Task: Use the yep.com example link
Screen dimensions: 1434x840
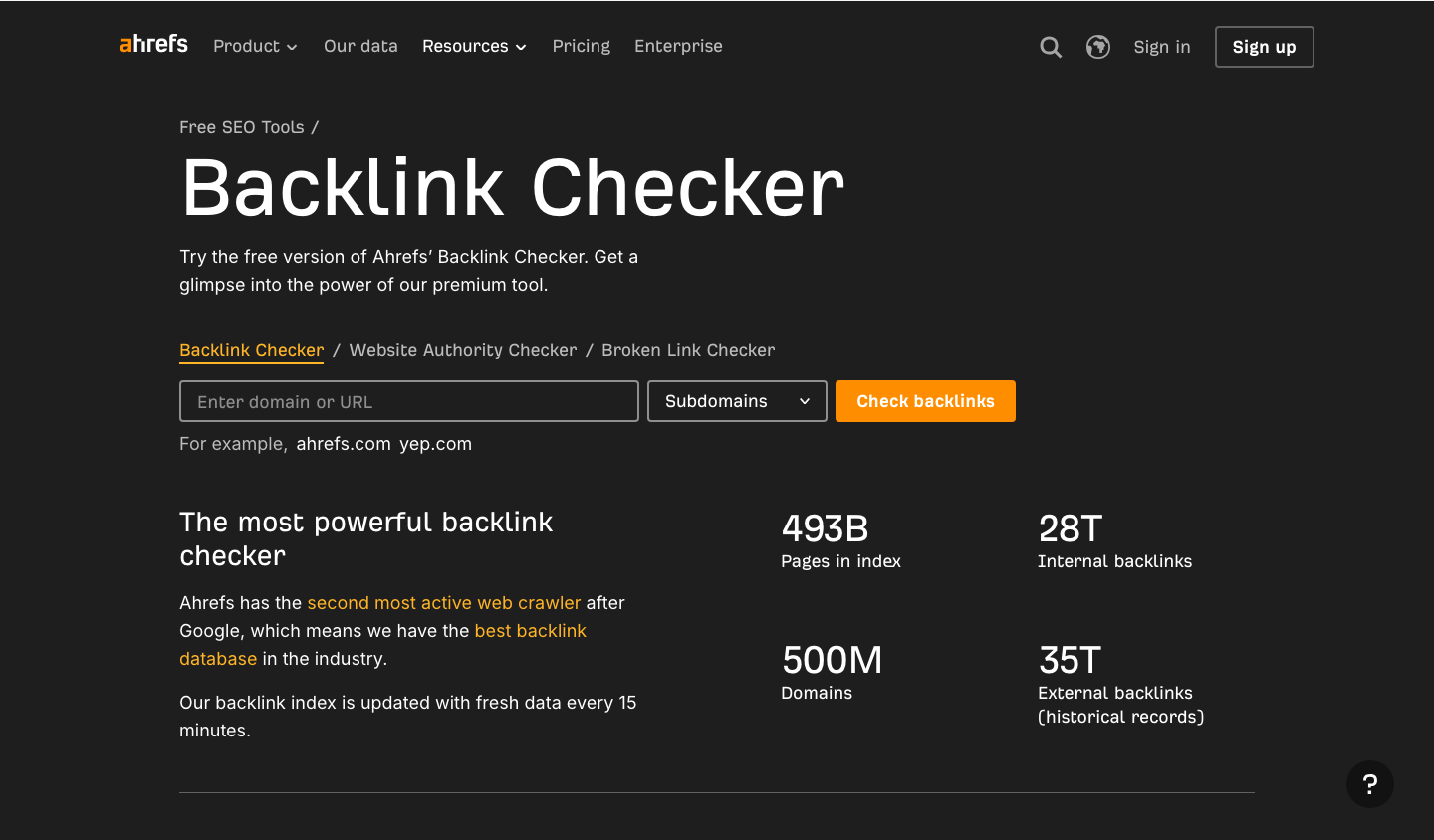Action: [435, 444]
